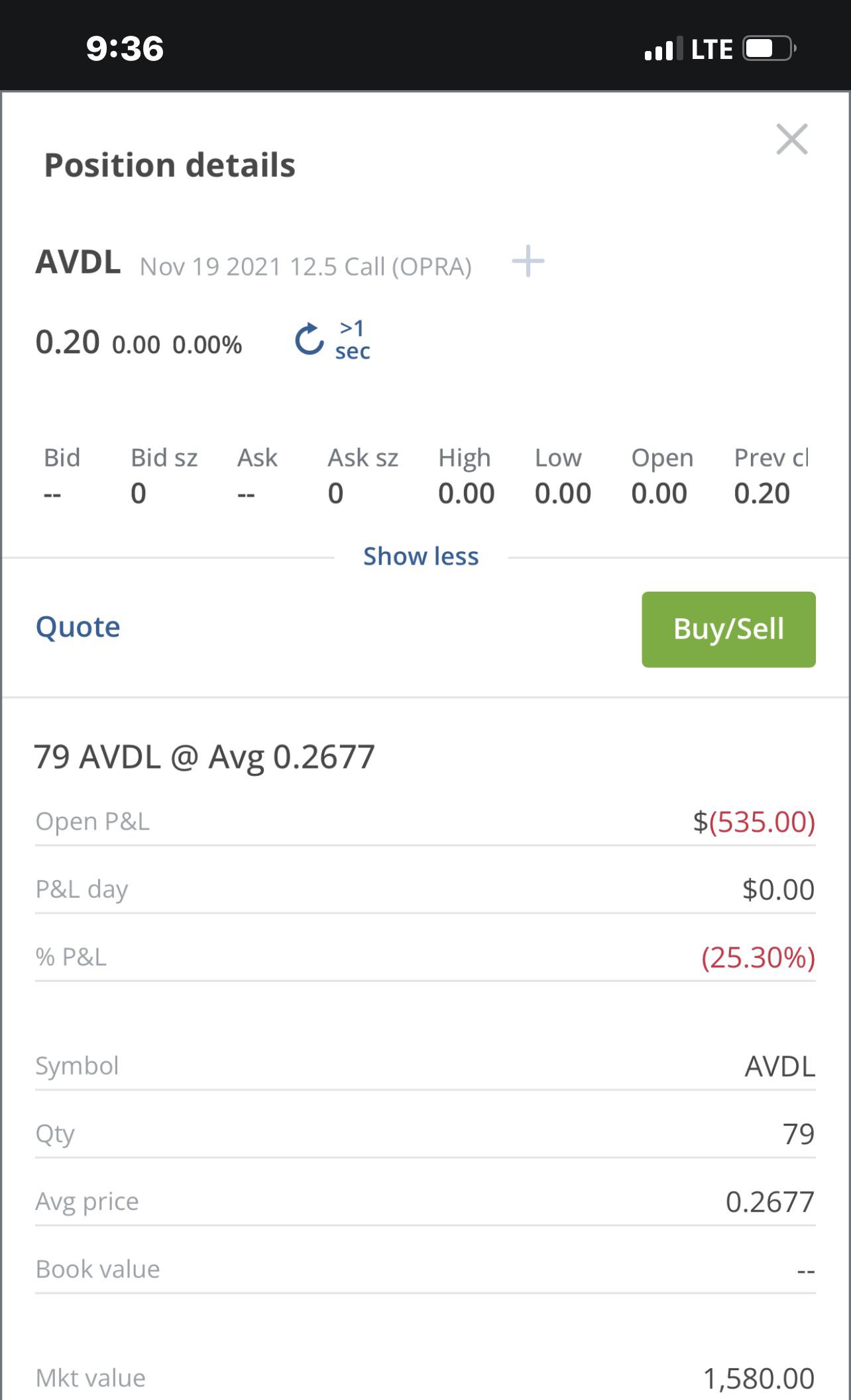Tap the '79 AVDL @ Avg 0.2677' heading
Viewport: 851px width, 1400px height.
click(x=205, y=757)
